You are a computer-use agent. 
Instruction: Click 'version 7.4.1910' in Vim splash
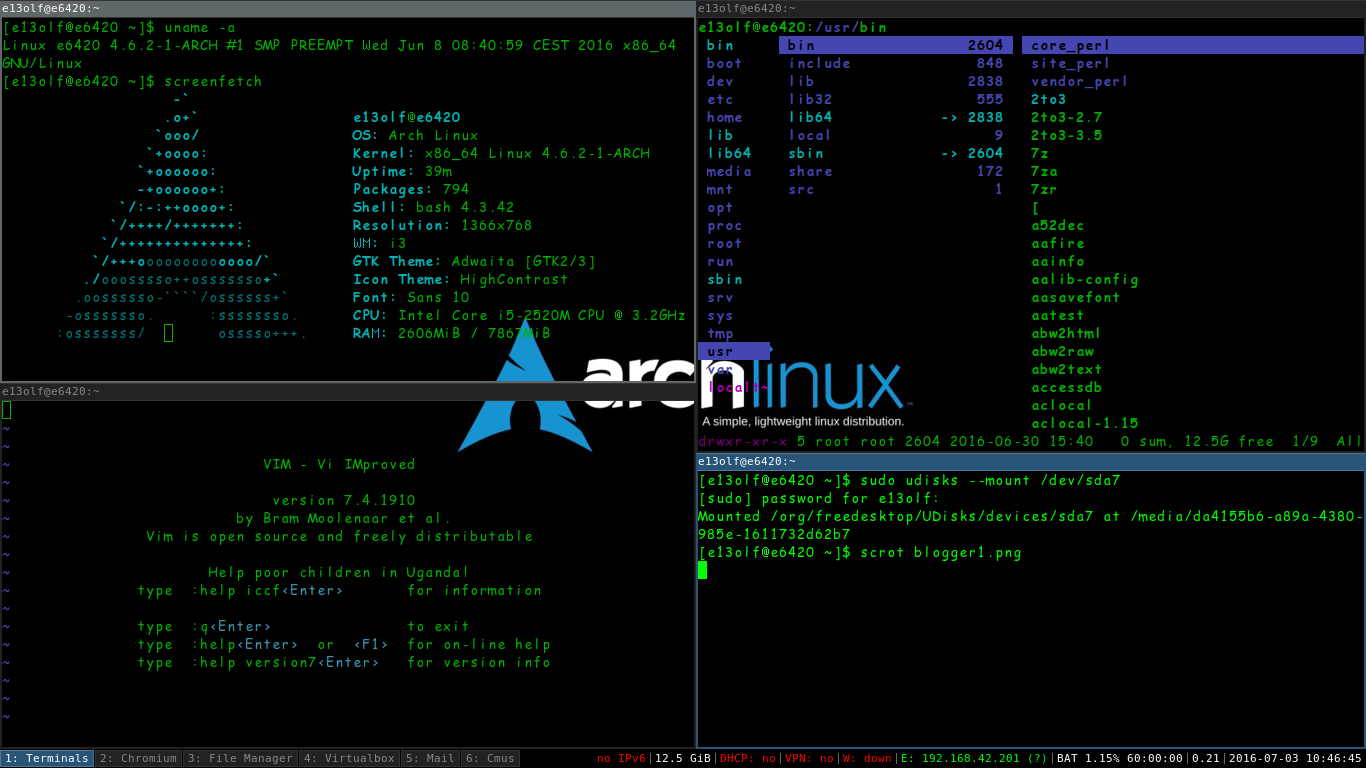(343, 500)
